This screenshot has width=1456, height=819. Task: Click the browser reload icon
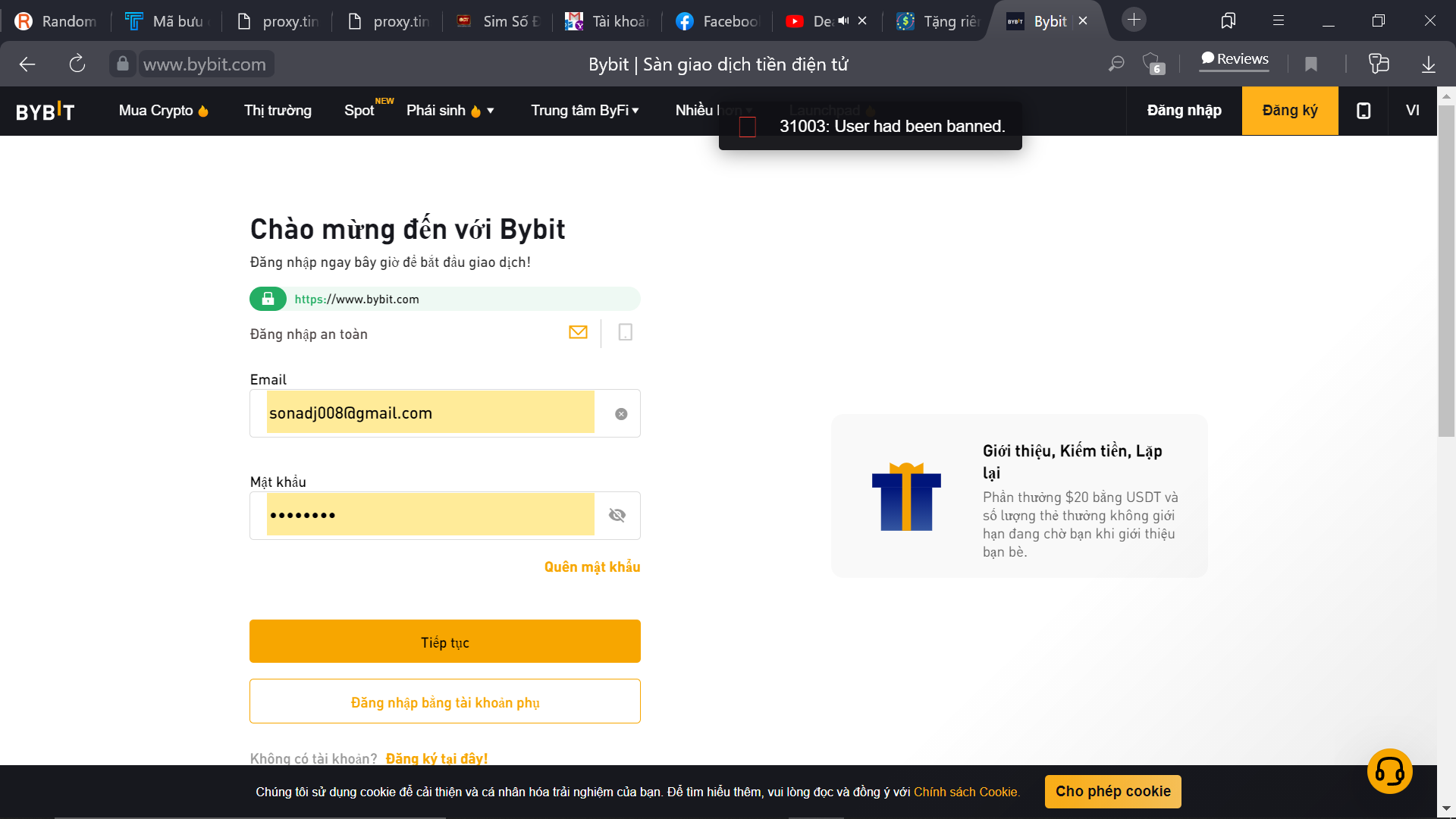[x=77, y=64]
